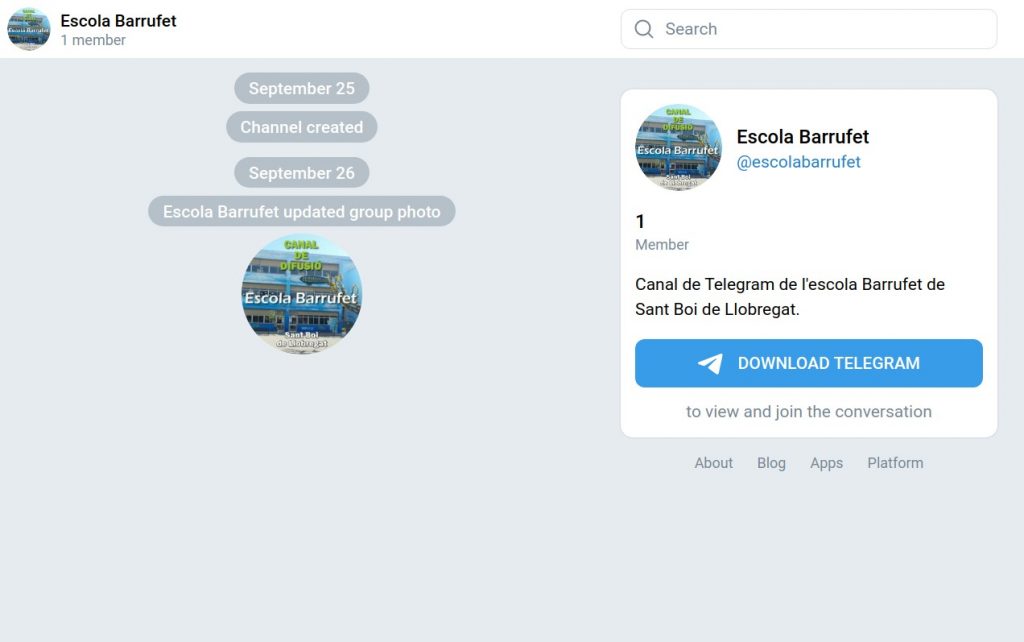Go to the About footer link
Viewport: 1024px width, 642px height.
(713, 463)
